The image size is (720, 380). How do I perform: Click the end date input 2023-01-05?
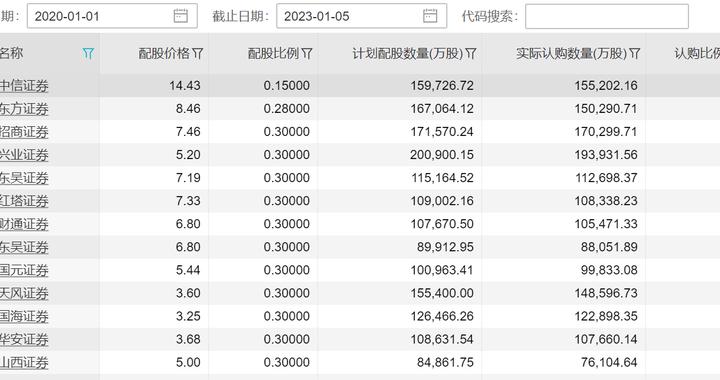tap(361, 16)
